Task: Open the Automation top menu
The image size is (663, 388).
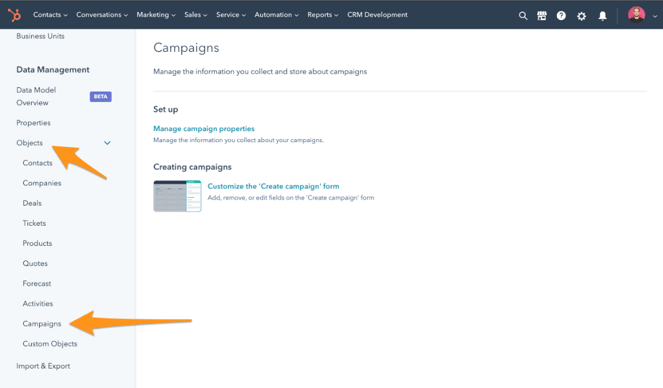Action: point(277,15)
